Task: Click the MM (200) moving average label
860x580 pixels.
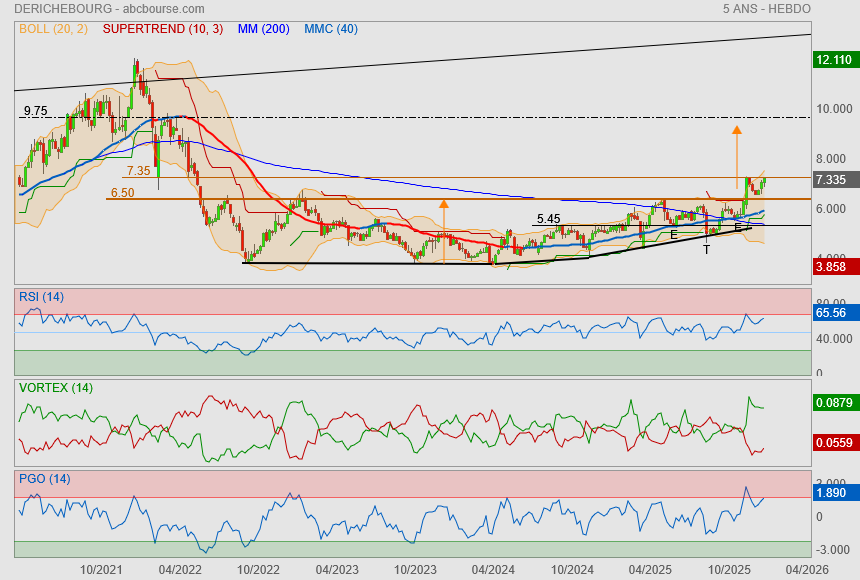Action: tap(263, 29)
